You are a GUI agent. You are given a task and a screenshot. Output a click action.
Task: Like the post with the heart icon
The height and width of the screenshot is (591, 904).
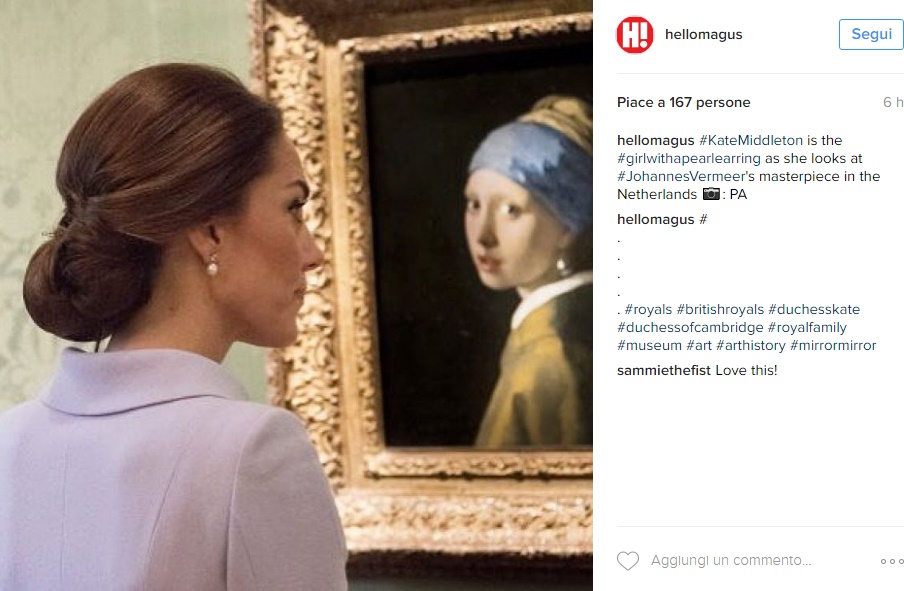tap(628, 560)
